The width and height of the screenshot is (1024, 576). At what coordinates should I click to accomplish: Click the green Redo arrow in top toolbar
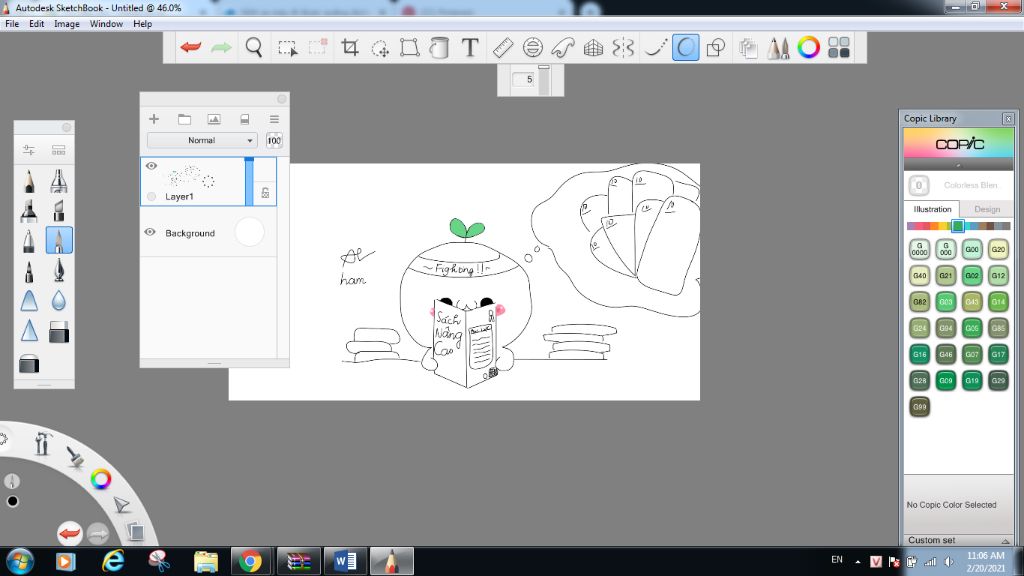tap(221, 47)
